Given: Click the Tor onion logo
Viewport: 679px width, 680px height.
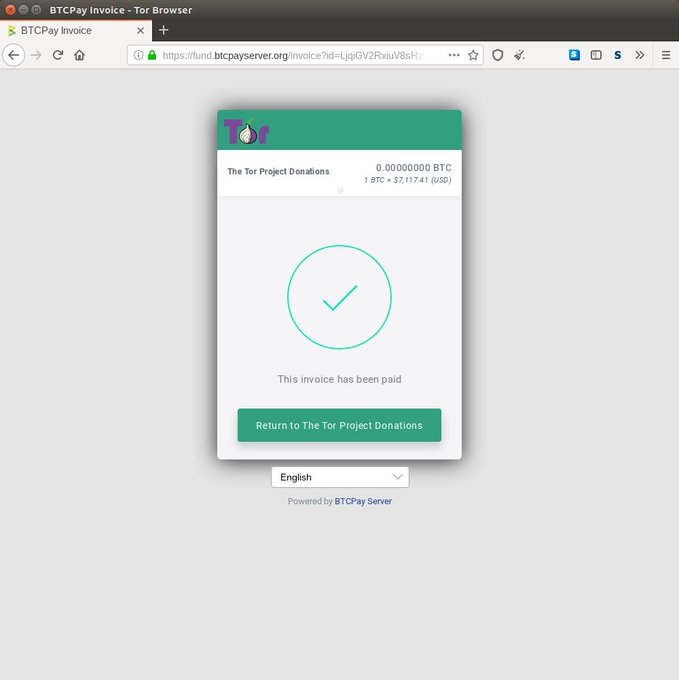Looking at the screenshot, I should [246, 131].
